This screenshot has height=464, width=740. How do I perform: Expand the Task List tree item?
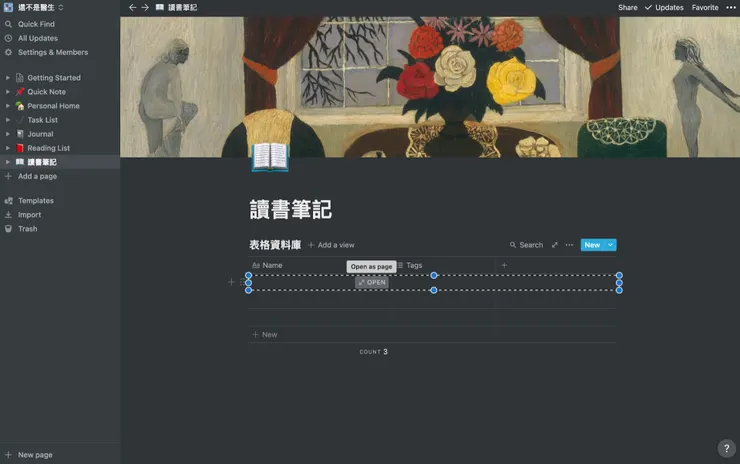[8, 120]
